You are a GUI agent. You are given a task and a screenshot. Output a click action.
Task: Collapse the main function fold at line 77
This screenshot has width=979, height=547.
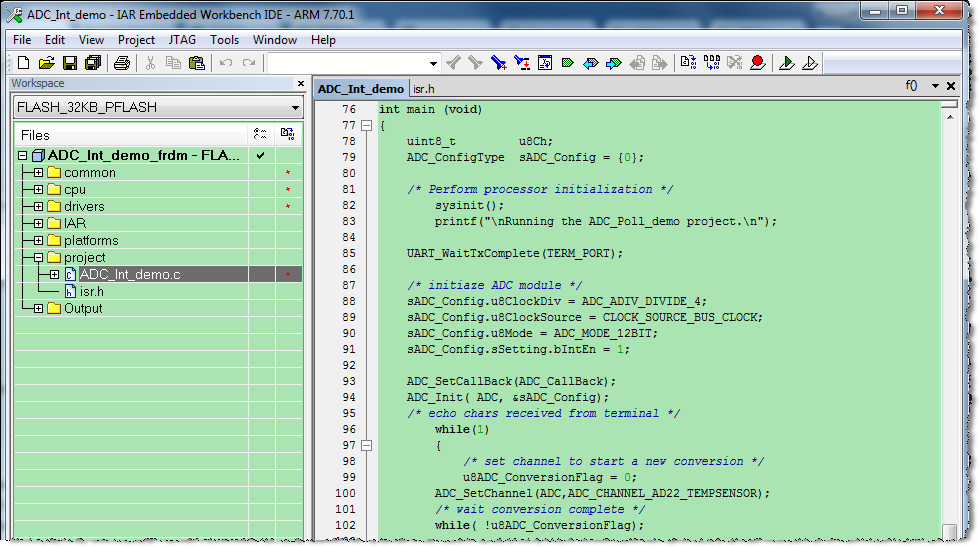click(367, 126)
